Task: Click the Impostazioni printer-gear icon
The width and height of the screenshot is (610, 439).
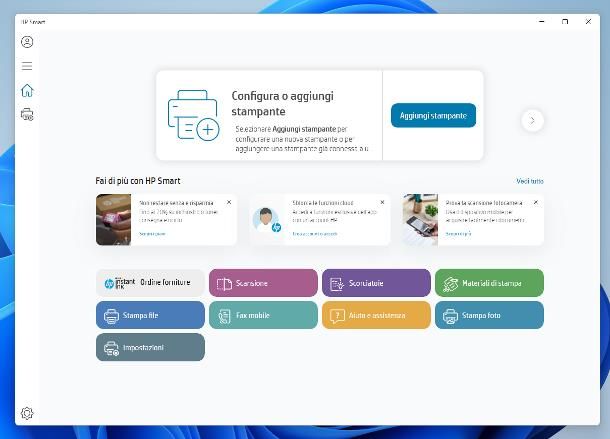Action: point(111,348)
